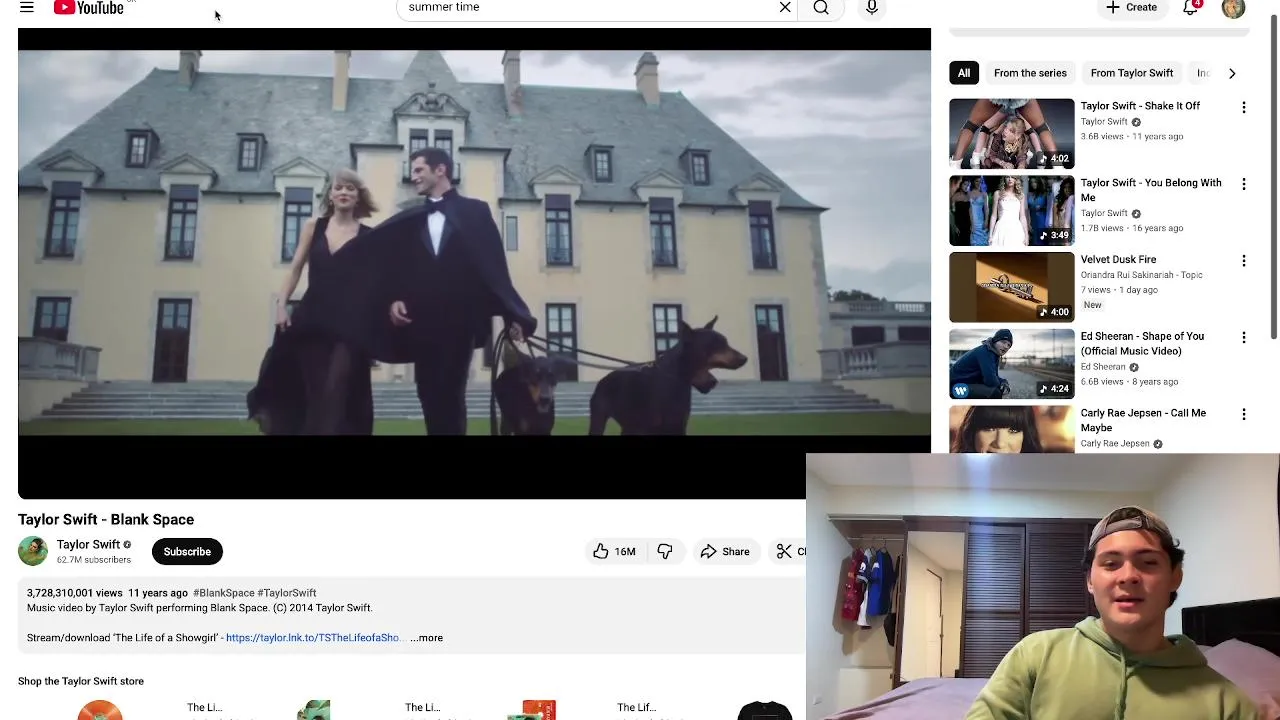
Task: Dislike the video with thumbs down
Action: coord(665,551)
